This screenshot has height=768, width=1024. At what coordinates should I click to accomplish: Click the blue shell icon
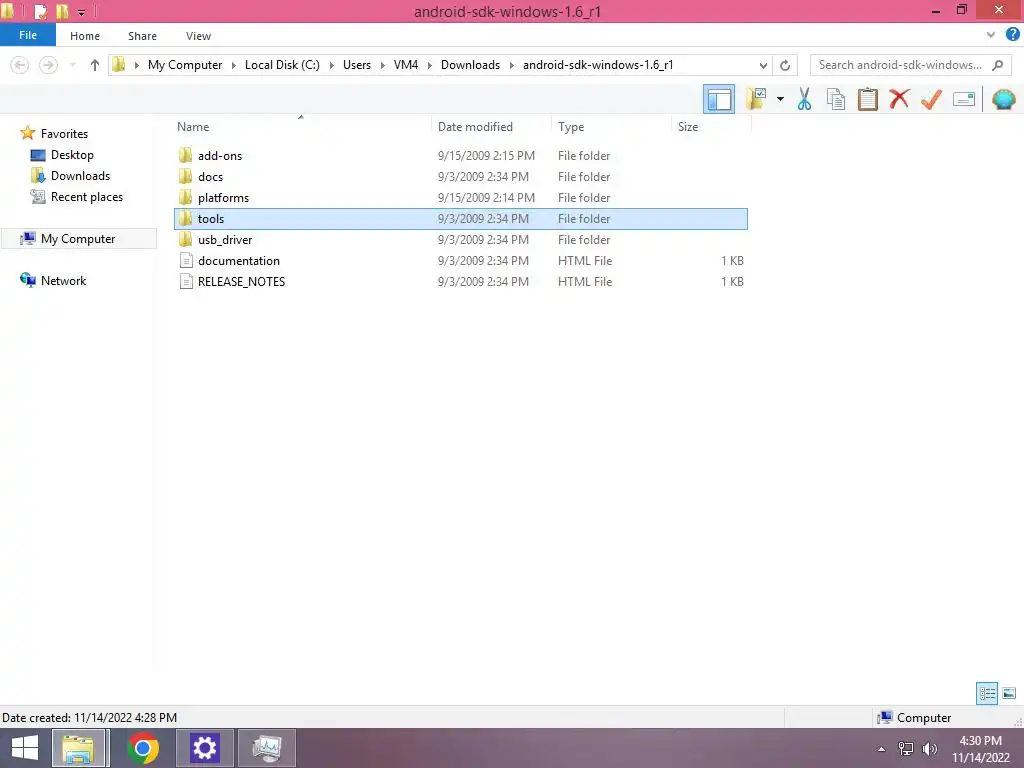(x=1003, y=99)
